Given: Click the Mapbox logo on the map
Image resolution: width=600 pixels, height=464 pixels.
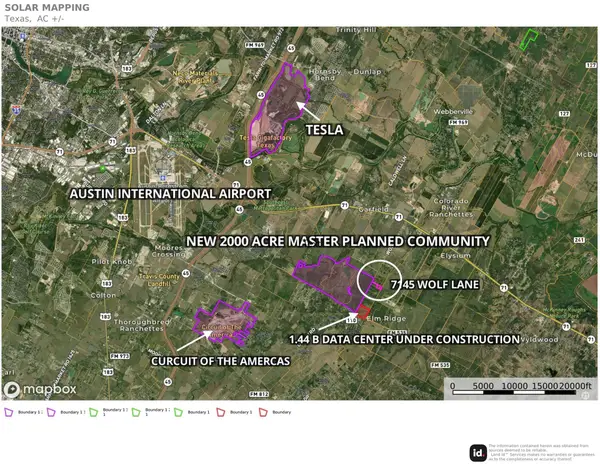Looking at the screenshot, I should click(39, 388).
